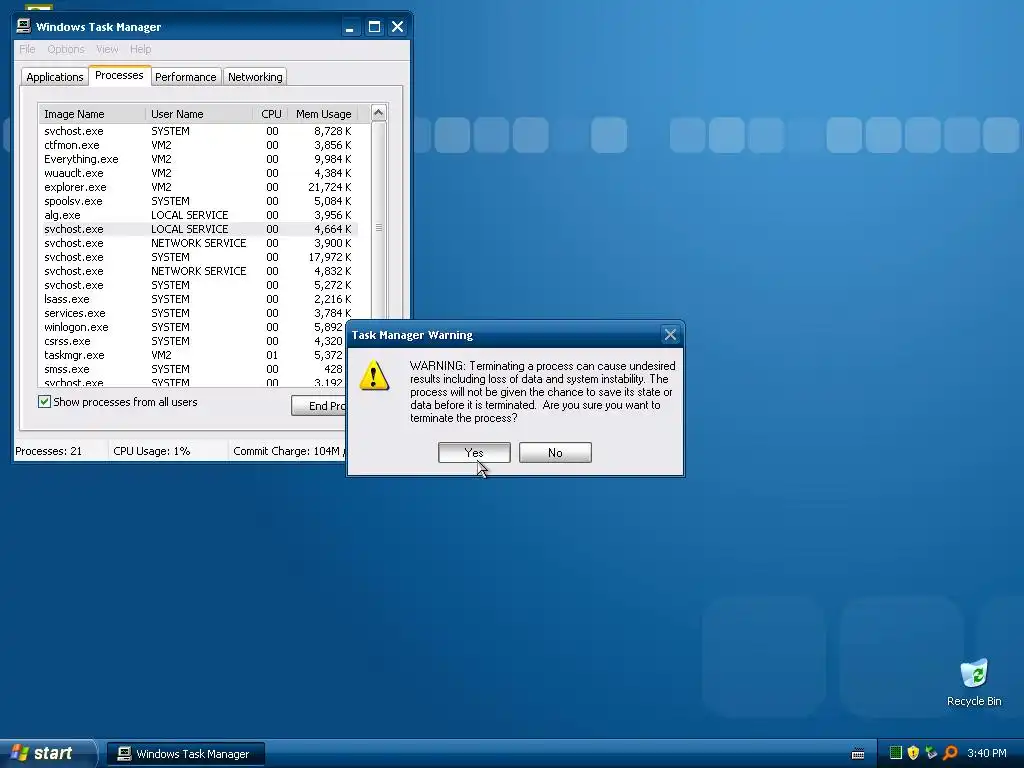Open the Help menu
This screenshot has height=768, width=1024.
pyautogui.click(x=140, y=49)
